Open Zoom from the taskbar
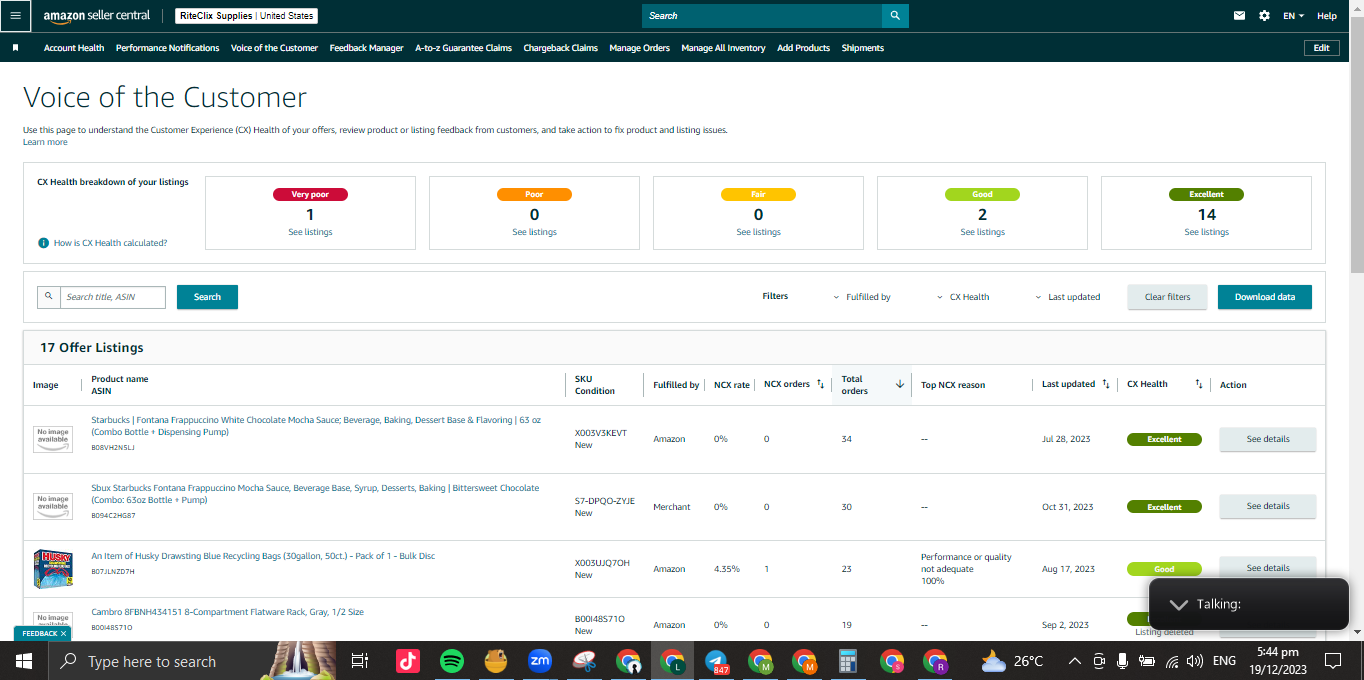The image size is (1364, 680). tap(540, 661)
